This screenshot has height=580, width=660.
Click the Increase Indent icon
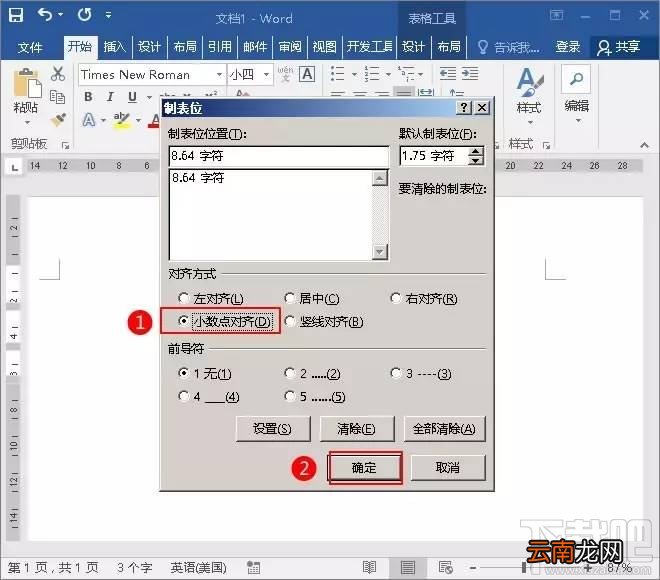coord(470,74)
